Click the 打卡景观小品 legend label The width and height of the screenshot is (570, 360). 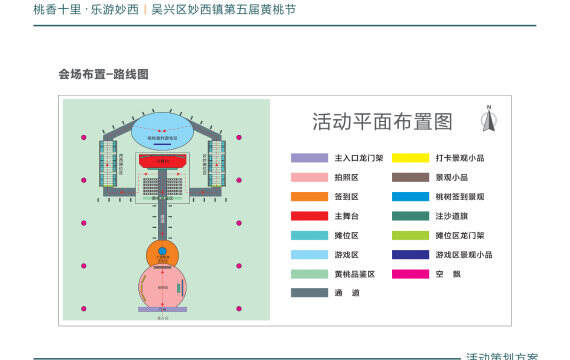tap(460, 158)
